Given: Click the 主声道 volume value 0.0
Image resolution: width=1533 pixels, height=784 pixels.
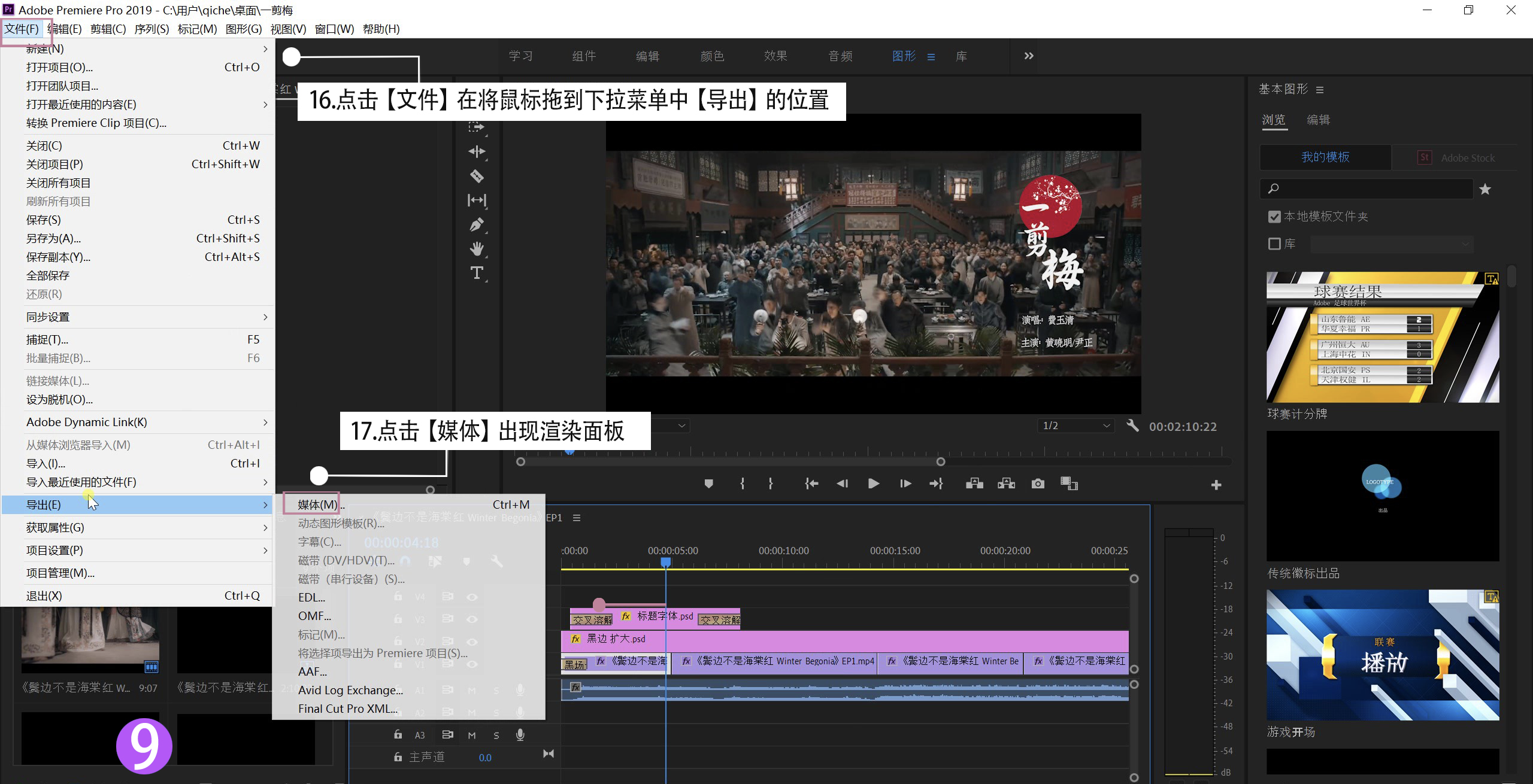Looking at the screenshot, I should [484, 758].
